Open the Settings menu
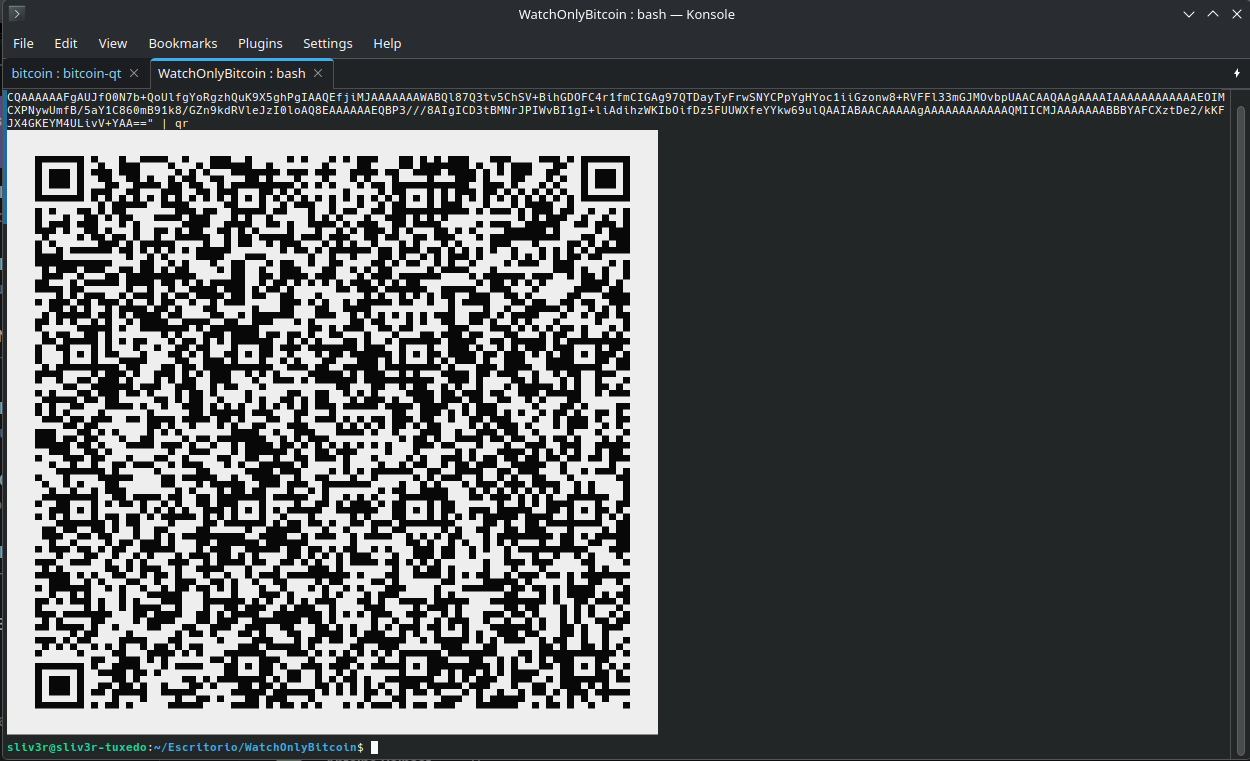This screenshot has height=761, width=1250. (328, 44)
